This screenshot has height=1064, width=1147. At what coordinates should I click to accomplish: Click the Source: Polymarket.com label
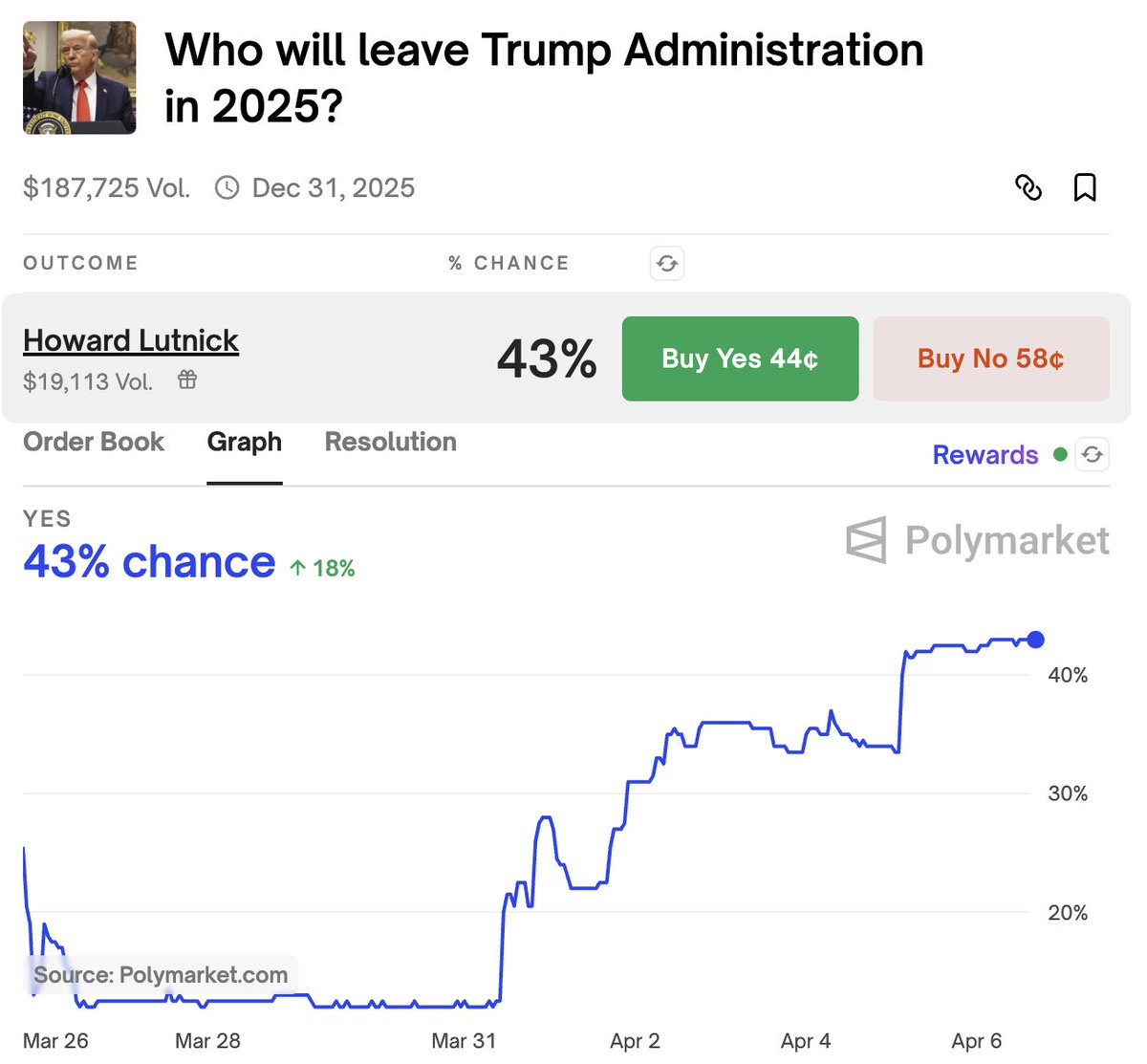pyautogui.click(x=161, y=975)
